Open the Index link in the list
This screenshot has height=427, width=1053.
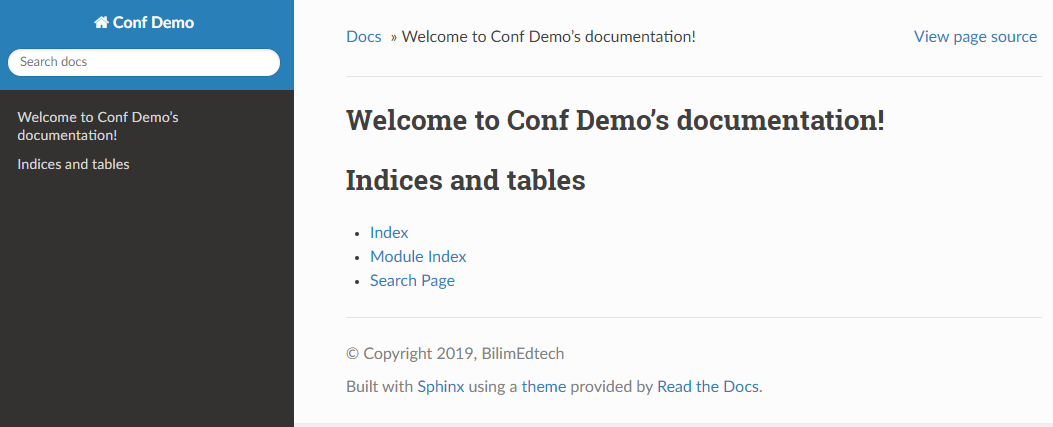click(389, 233)
